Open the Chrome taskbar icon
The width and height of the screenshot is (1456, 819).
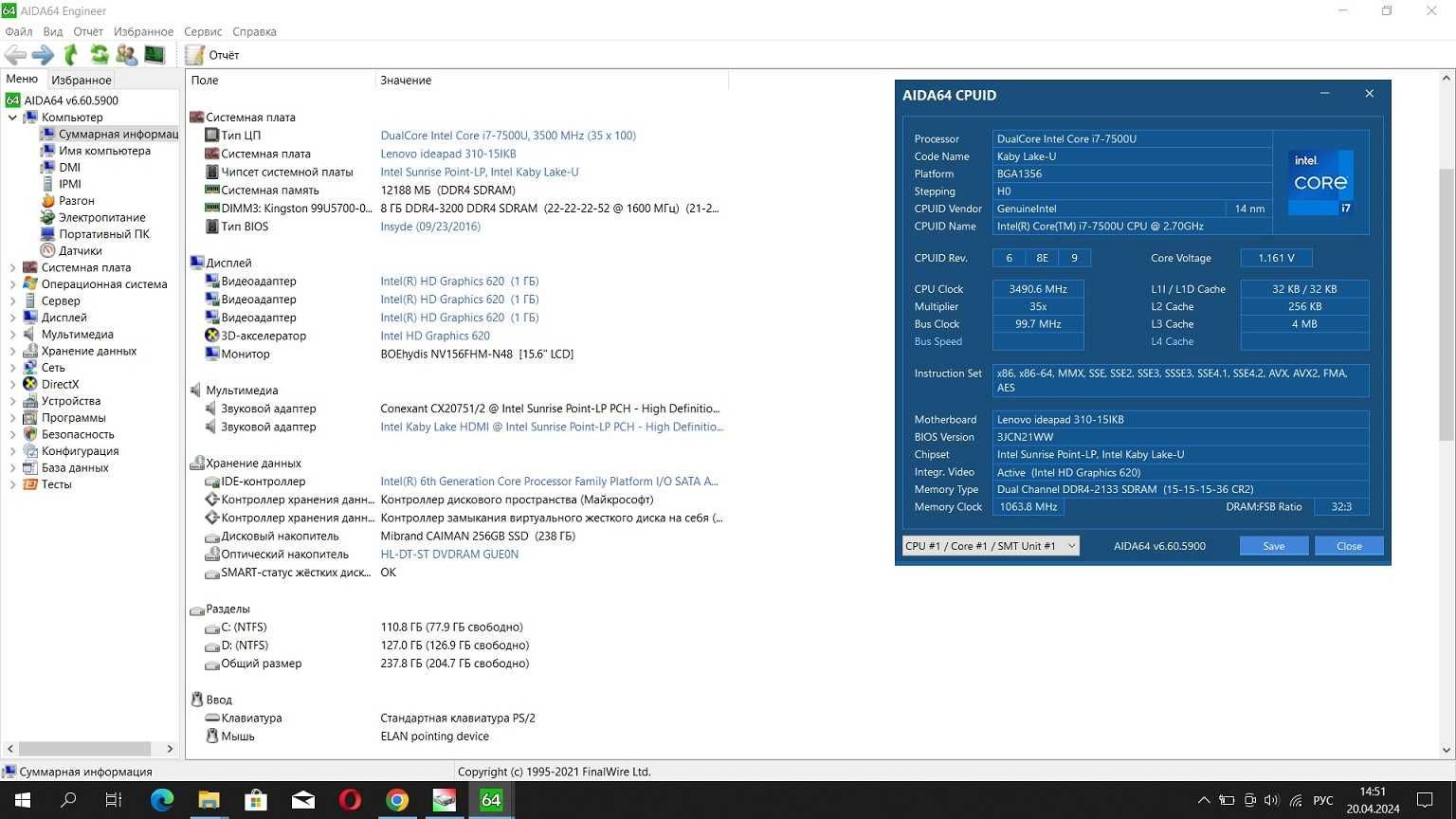click(397, 800)
